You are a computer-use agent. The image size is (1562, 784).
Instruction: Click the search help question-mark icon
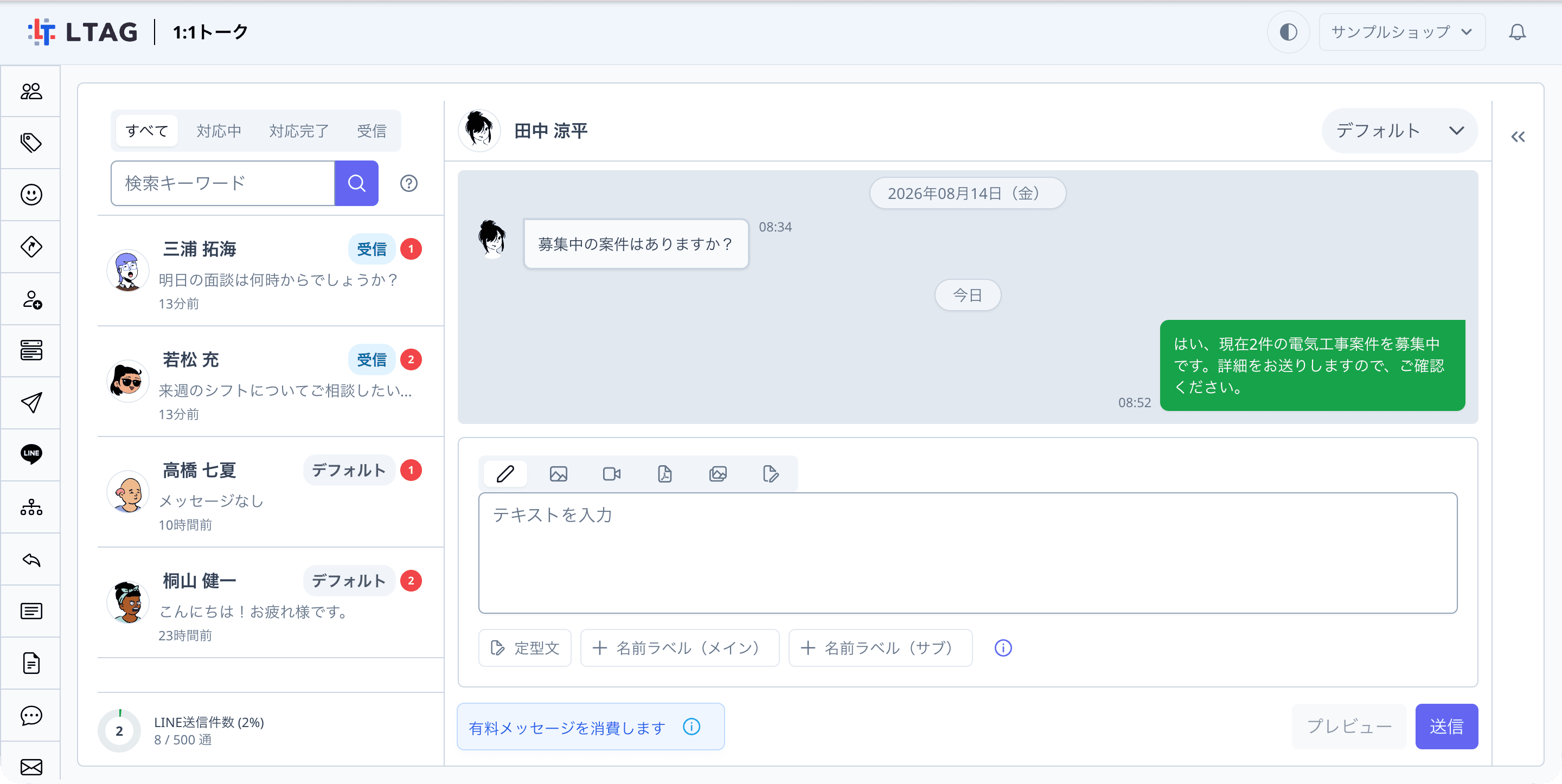[x=409, y=183]
